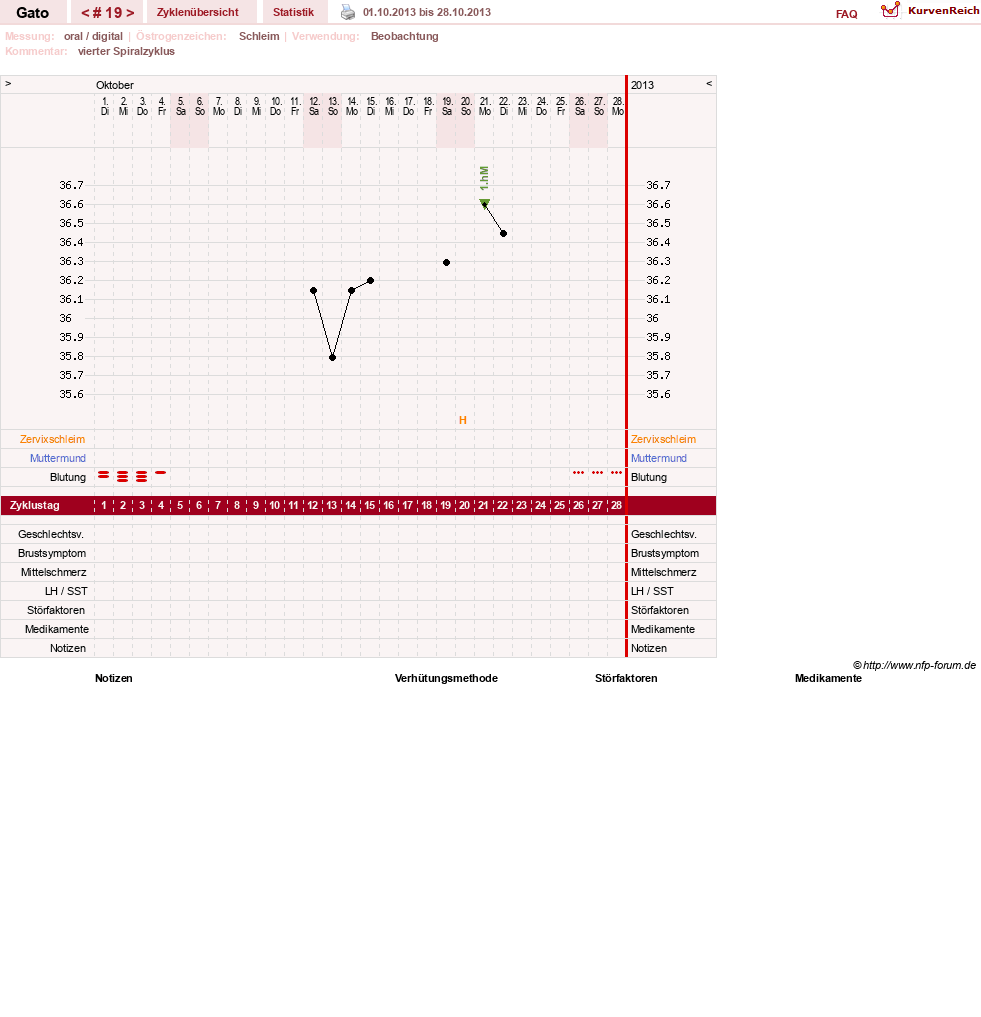Click the 'oral / digital' measurement value
This screenshot has height=1017, width=981.
[93, 36]
